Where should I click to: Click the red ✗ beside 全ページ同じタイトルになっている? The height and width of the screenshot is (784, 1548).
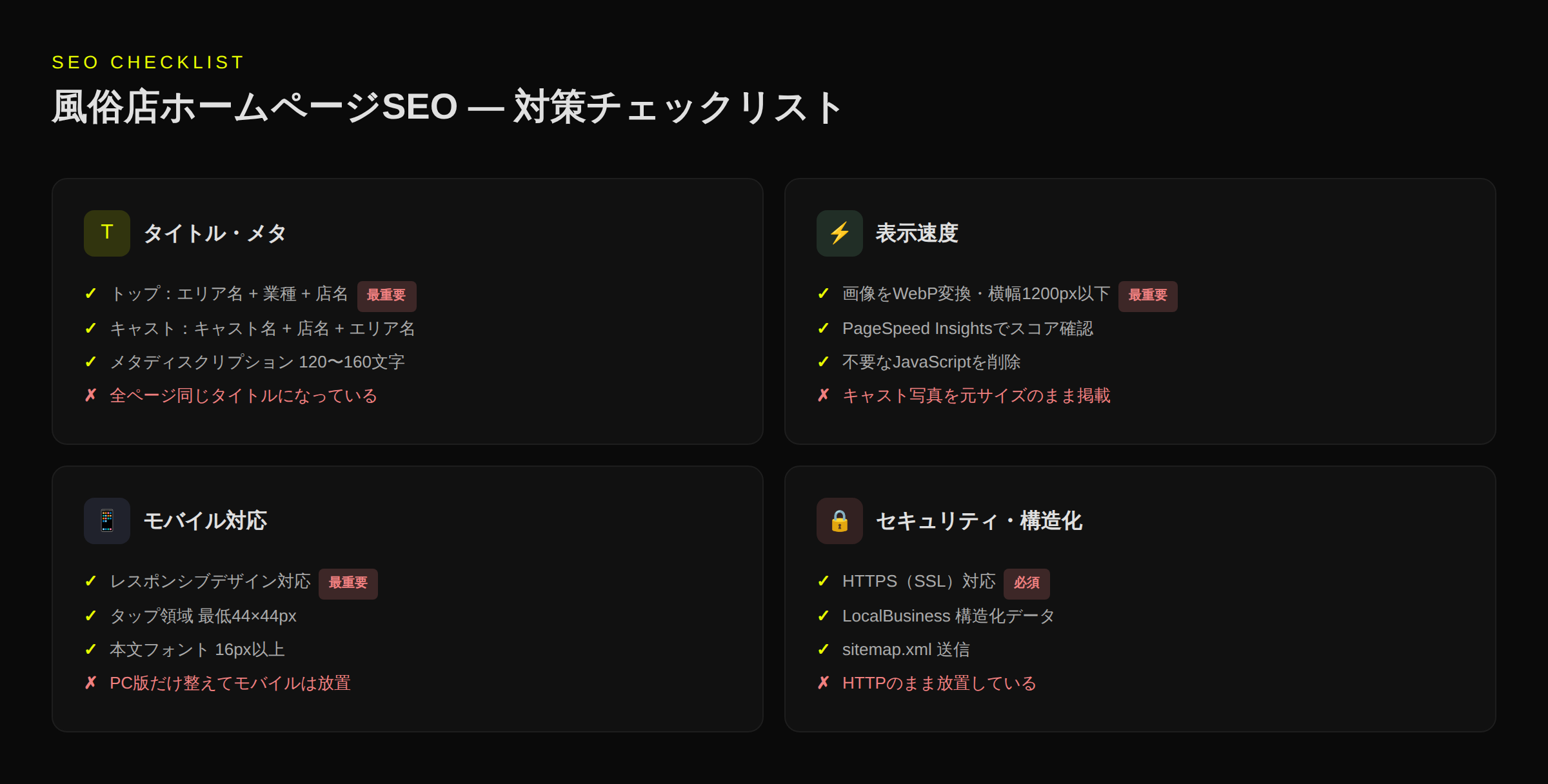tap(90, 395)
